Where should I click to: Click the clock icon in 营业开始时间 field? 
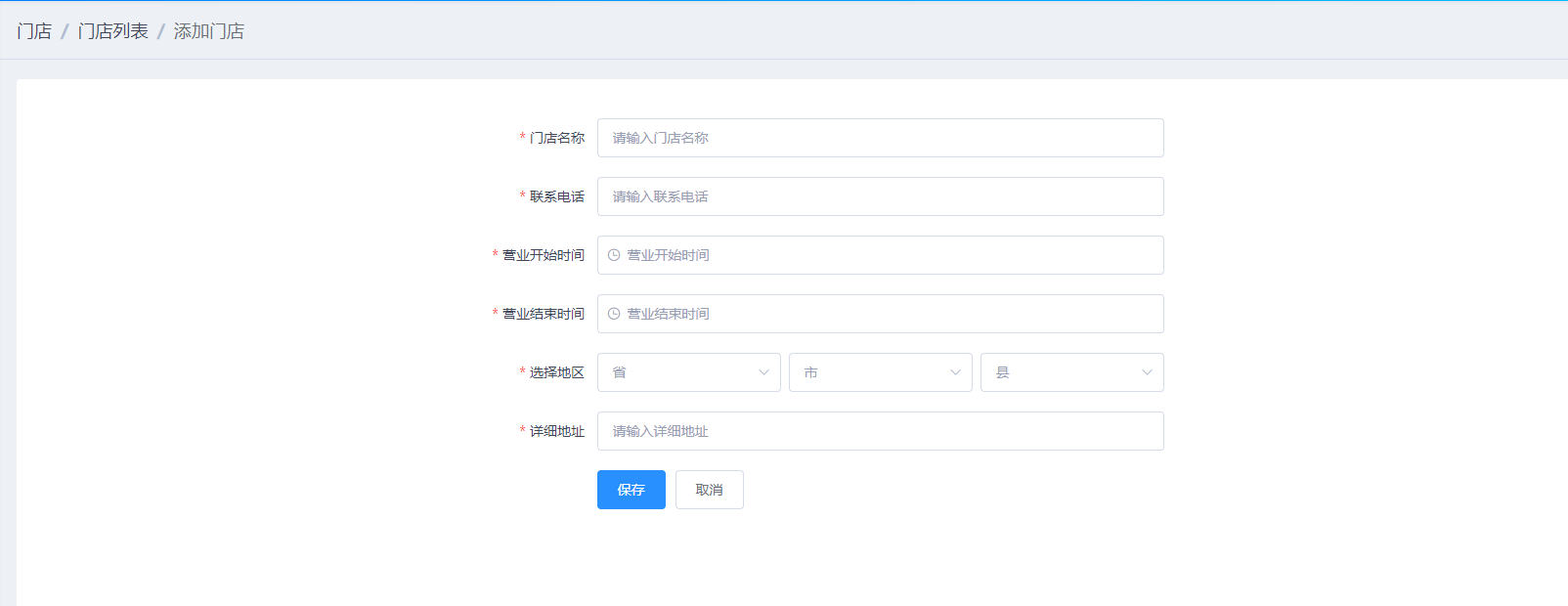[x=614, y=255]
